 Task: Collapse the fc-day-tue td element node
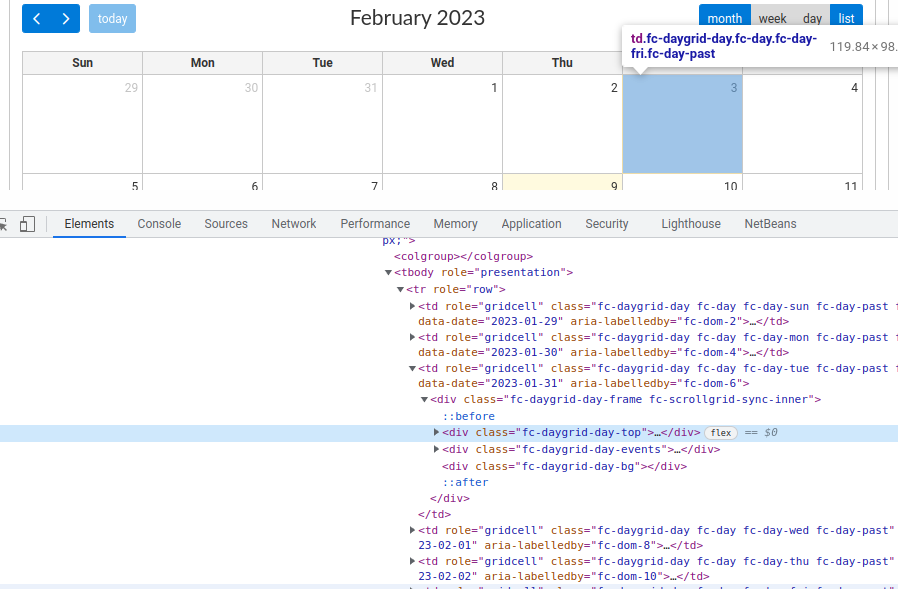click(412, 368)
